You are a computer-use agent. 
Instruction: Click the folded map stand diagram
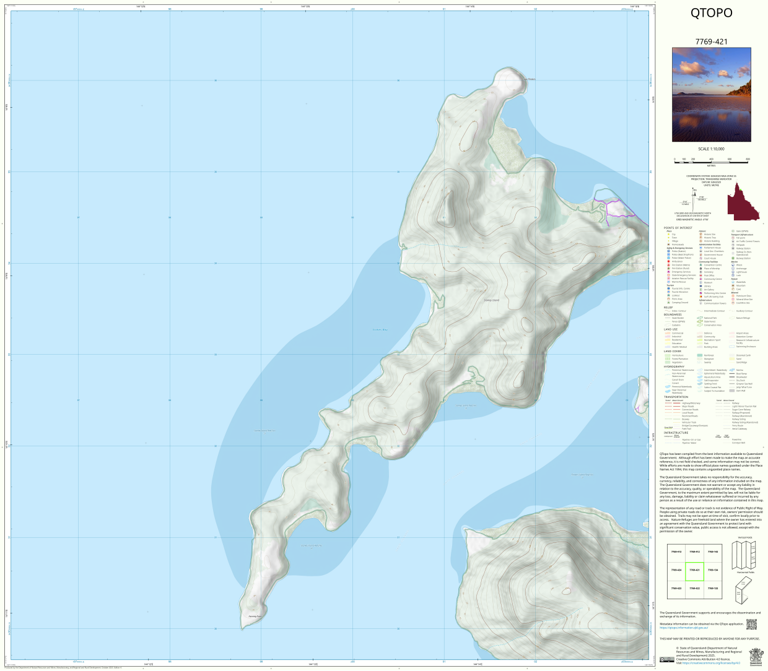(x=743, y=590)
